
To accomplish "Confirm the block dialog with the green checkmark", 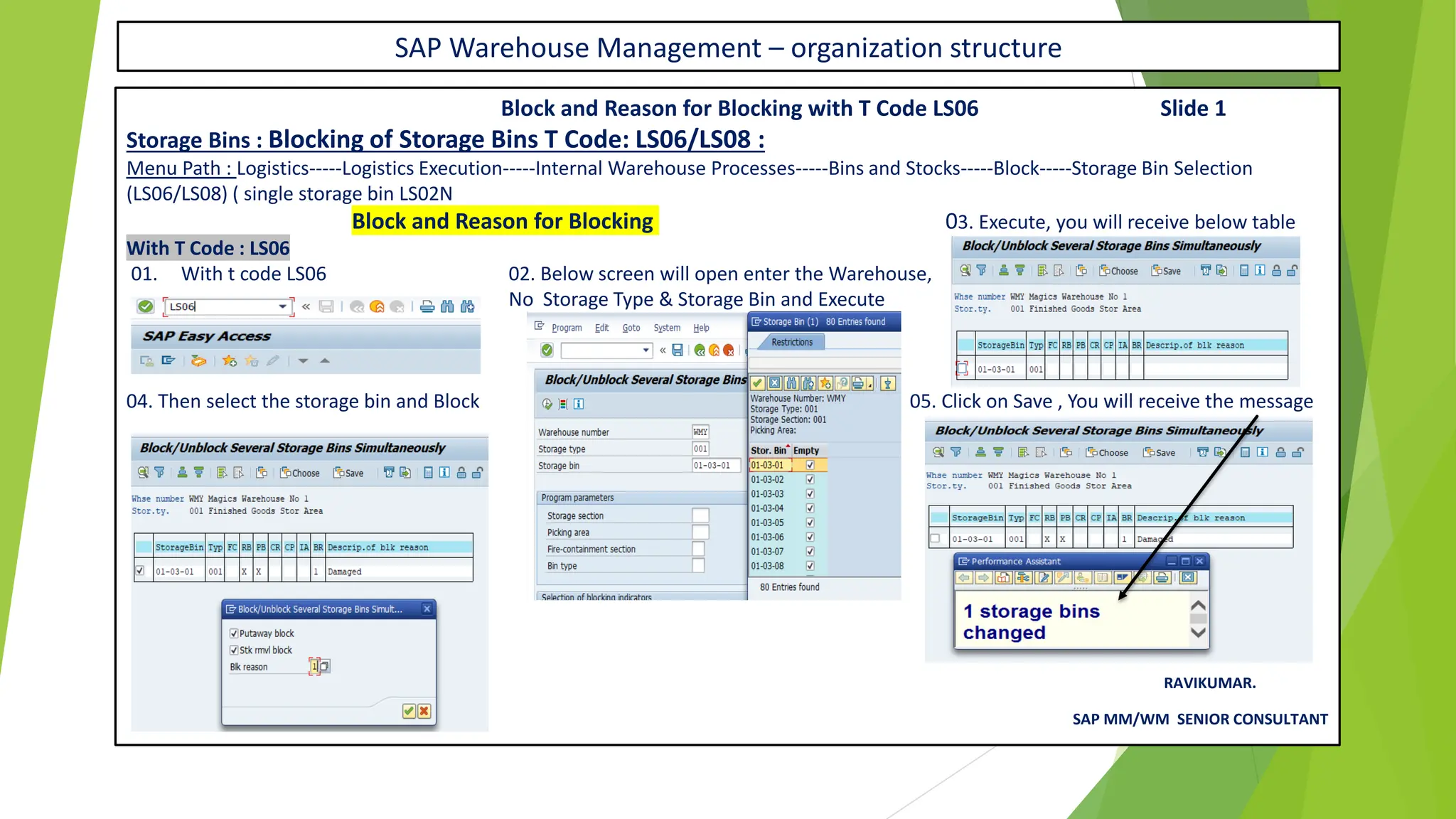I will 409,711.
